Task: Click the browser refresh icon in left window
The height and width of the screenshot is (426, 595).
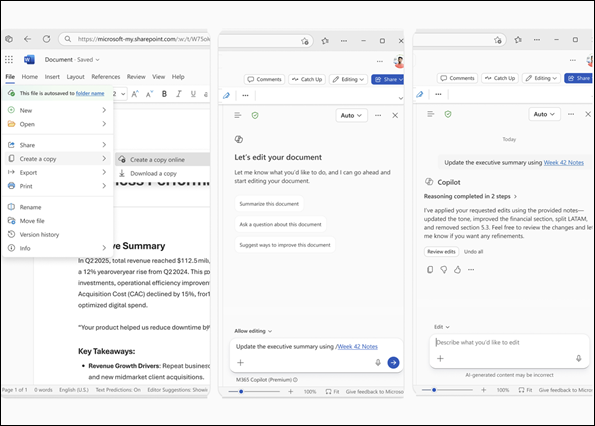Action: (x=46, y=39)
